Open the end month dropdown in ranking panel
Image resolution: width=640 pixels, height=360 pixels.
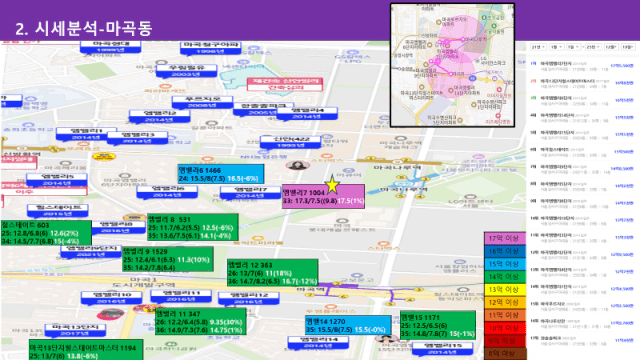click(x=611, y=47)
